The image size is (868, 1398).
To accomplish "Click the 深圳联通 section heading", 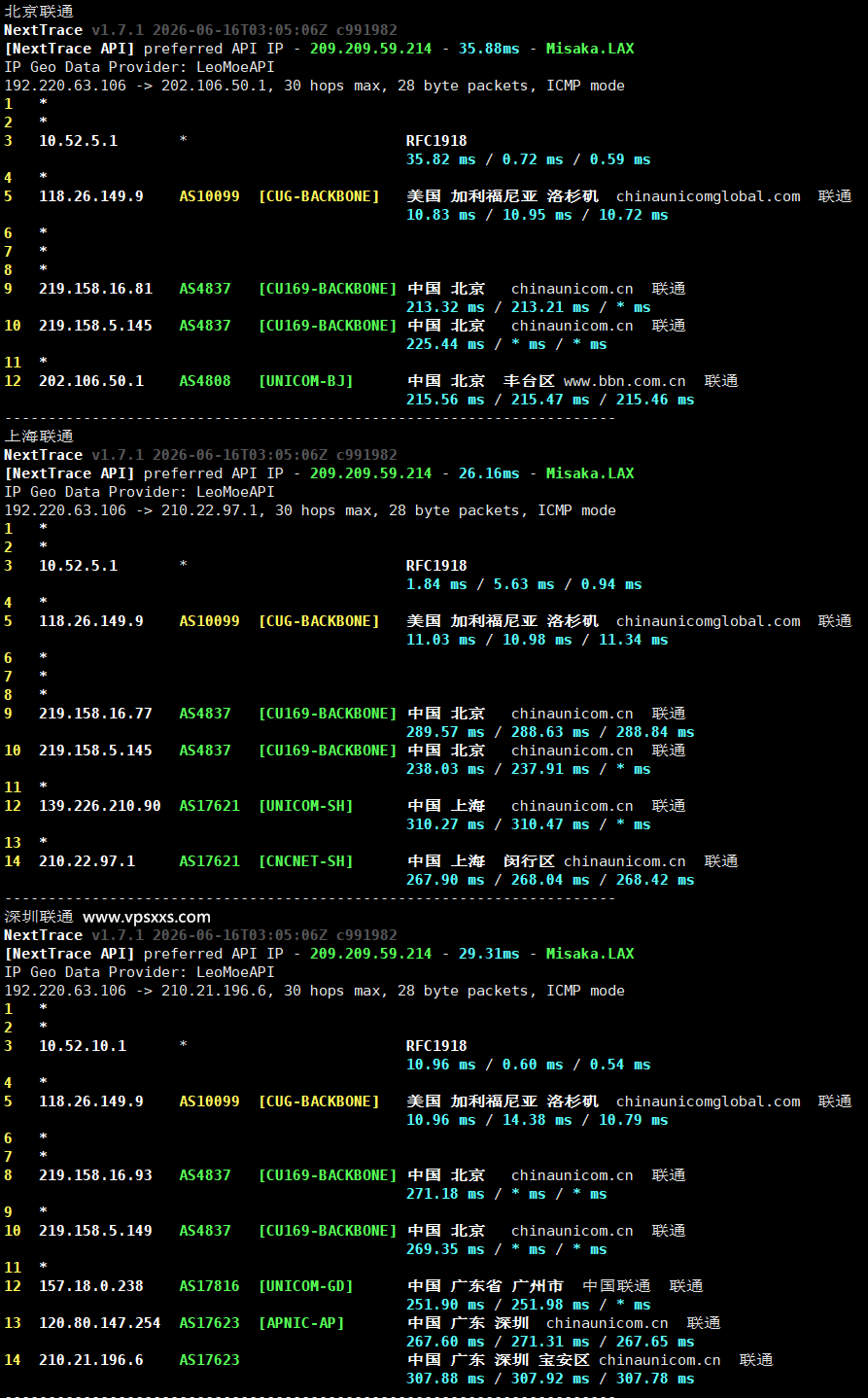I will coord(39,917).
